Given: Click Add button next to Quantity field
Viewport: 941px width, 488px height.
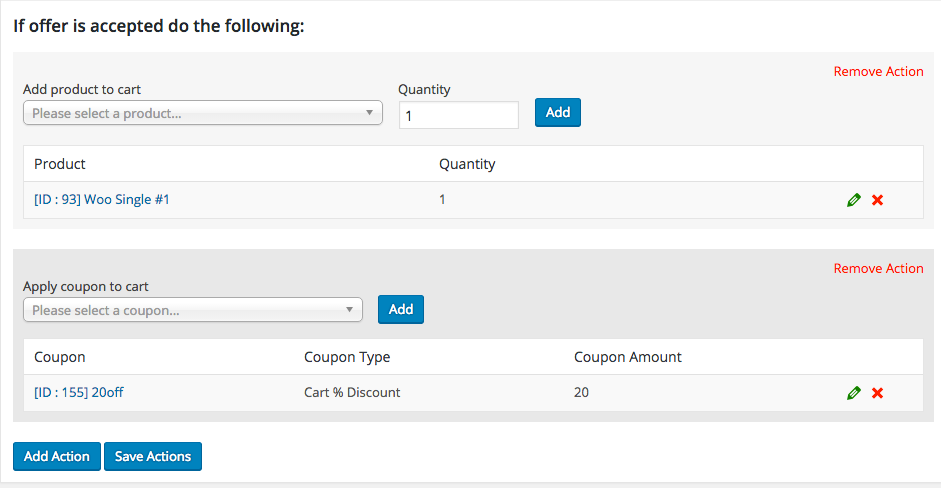Looking at the screenshot, I should (558, 112).
